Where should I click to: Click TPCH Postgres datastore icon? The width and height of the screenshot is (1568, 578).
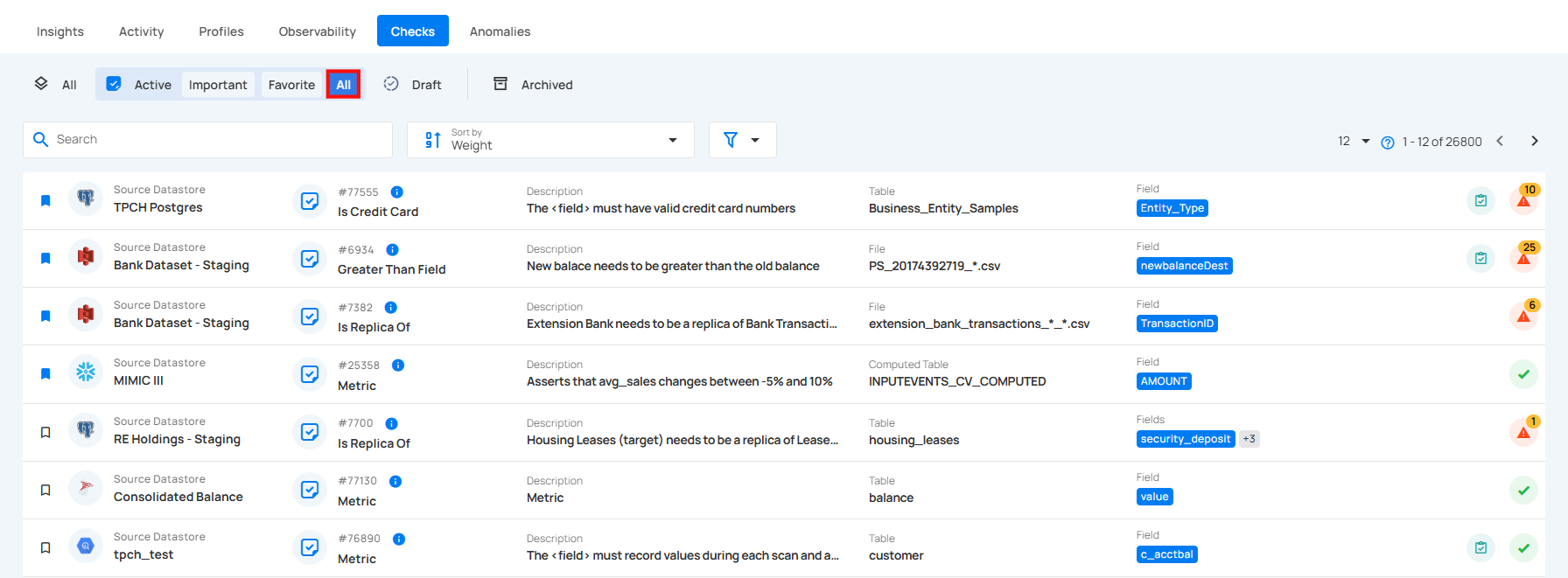click(x=86, y=198)
